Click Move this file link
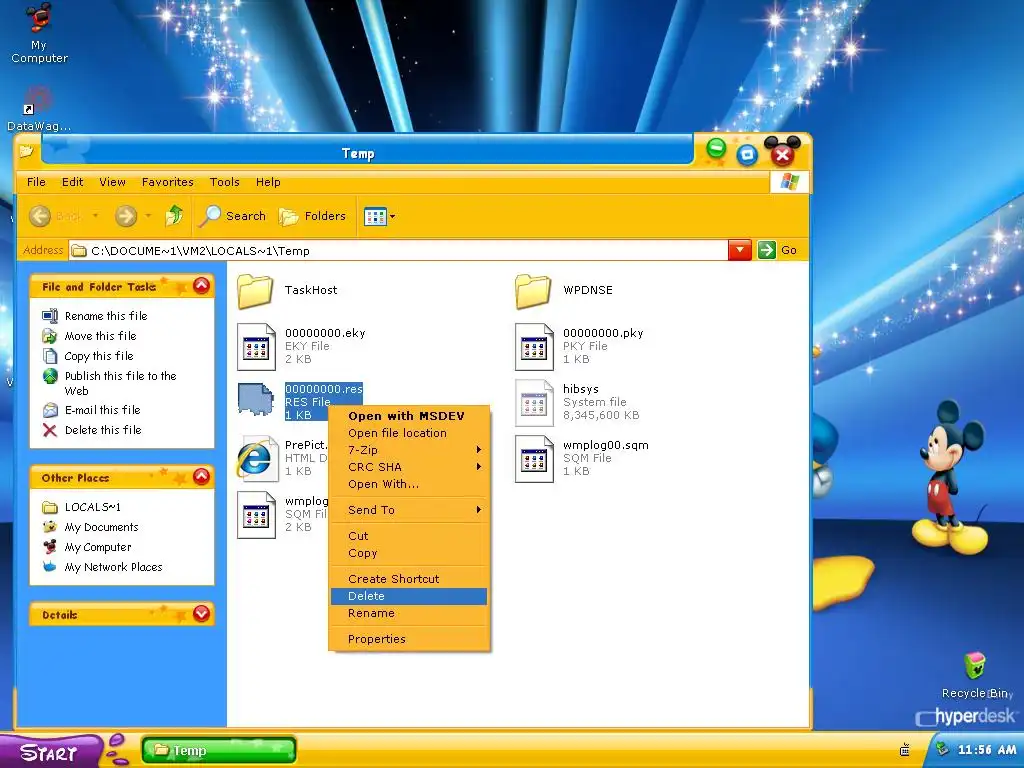The height and width of the screenshot is (768, 1024). (101, 336)
